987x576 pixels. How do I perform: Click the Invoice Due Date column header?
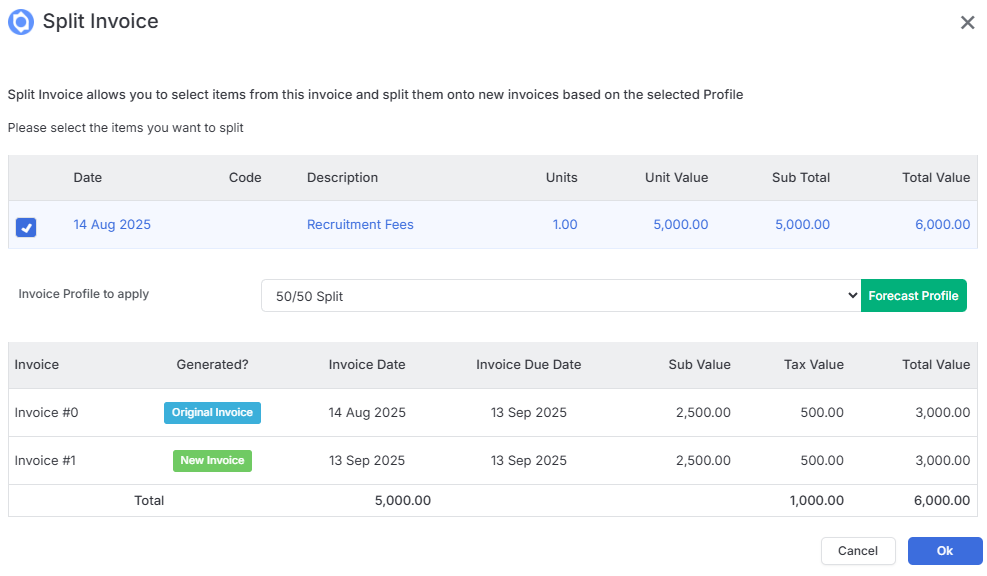tap(529, 364)
